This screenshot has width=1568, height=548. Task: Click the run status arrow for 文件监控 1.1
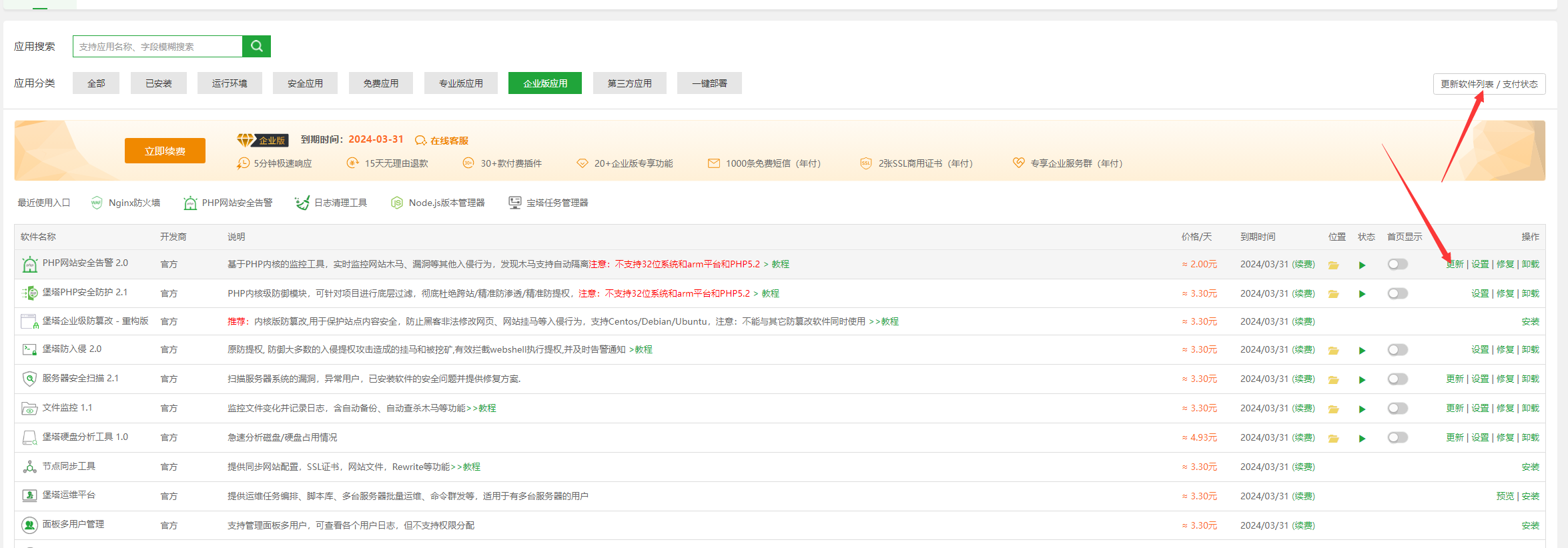[x=1362, y=409]
